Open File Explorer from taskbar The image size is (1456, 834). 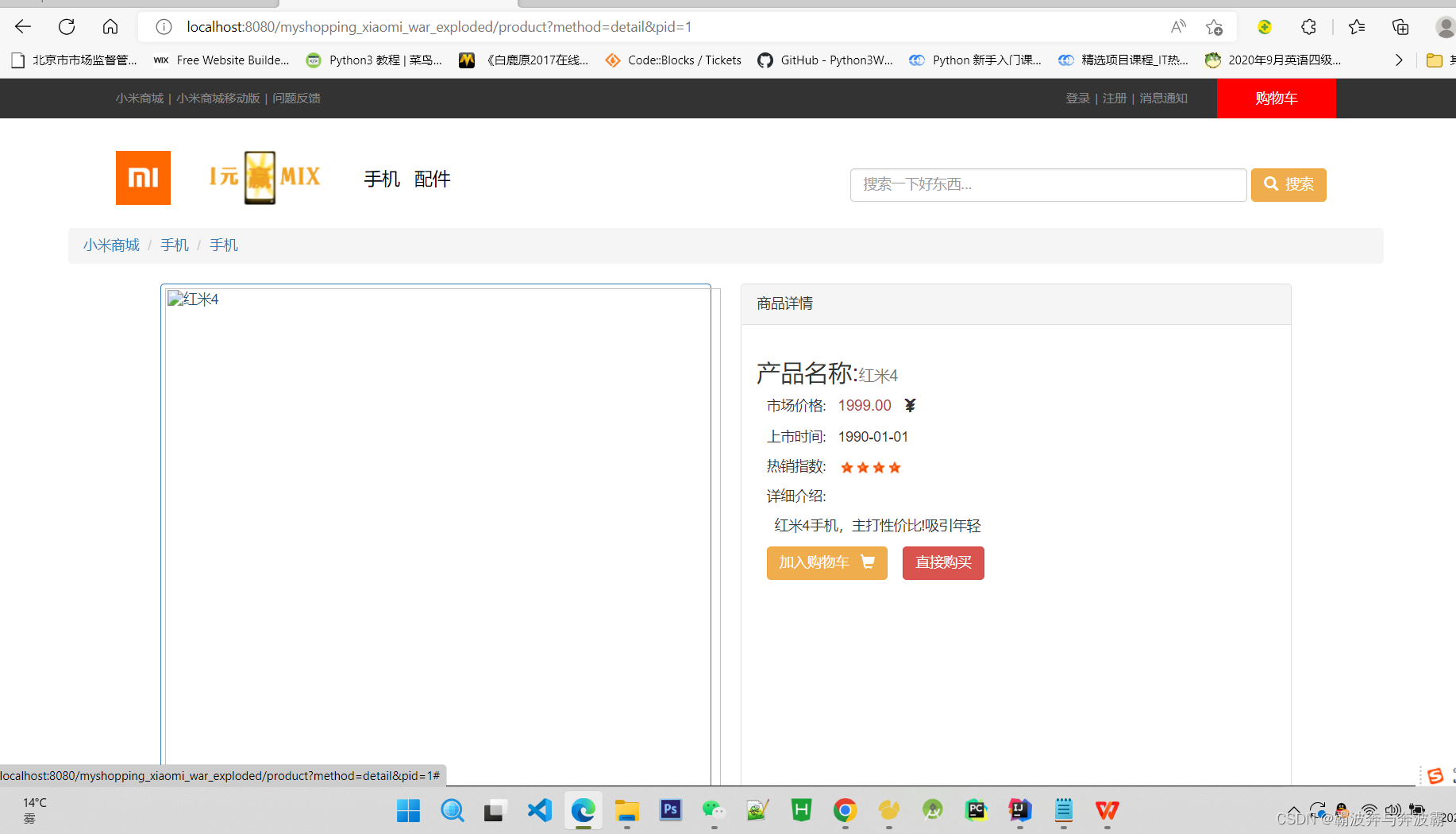coord(627,810)
